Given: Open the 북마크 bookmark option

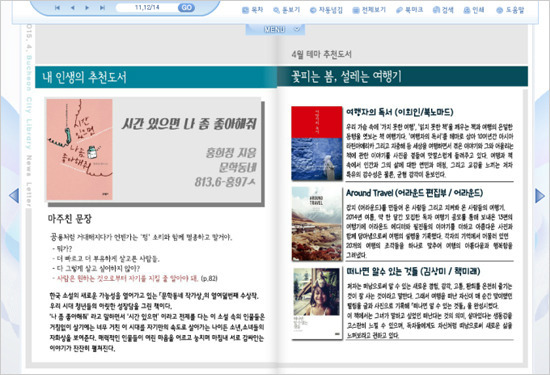Looking at the screenshot, I should click(409, 10).
